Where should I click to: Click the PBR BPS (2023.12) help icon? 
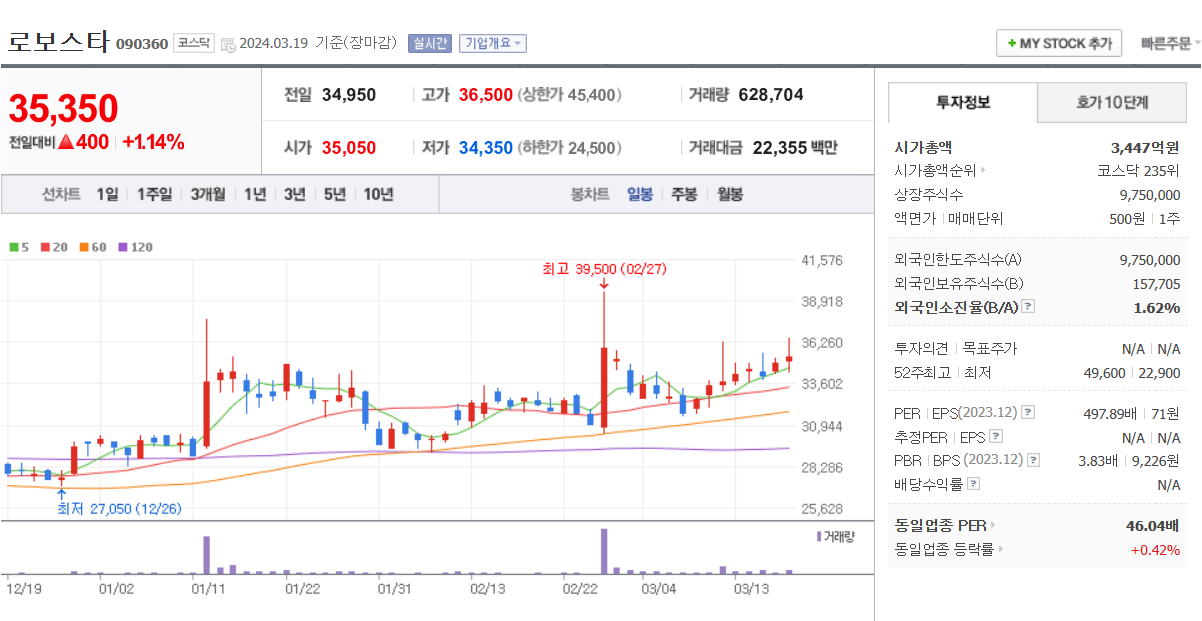tap(1033, 460)
